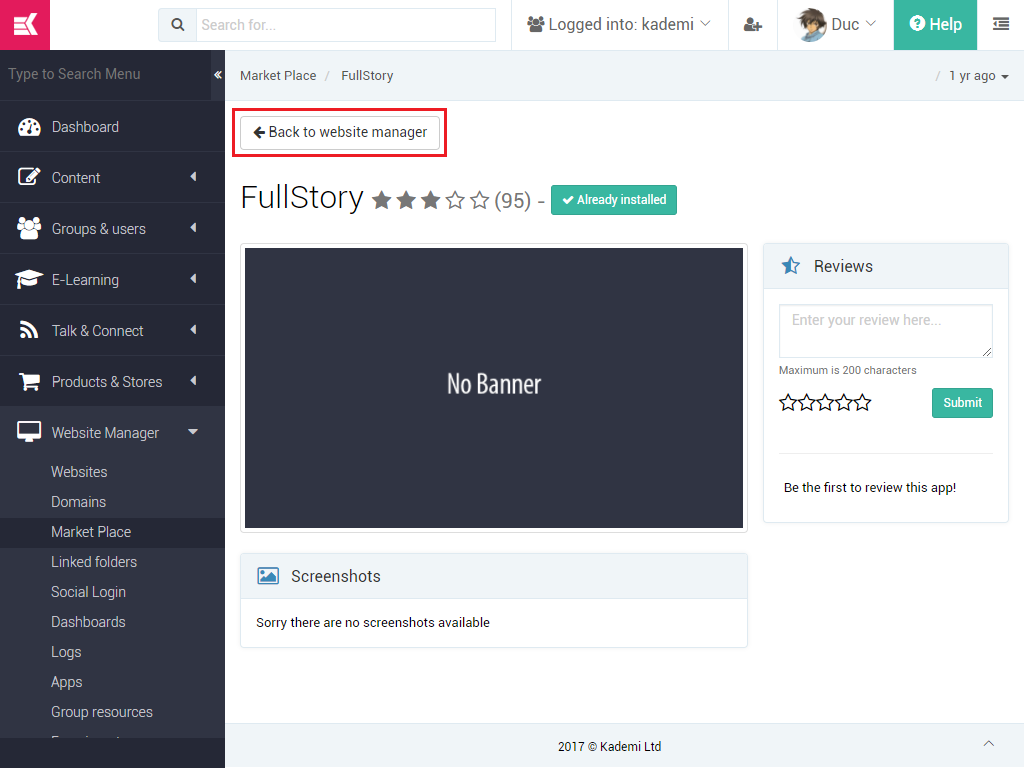This screenshot has height=768, width=1024.
Task: Click the Already installed button
Action: pyautogui.click(x=614, y=200)
